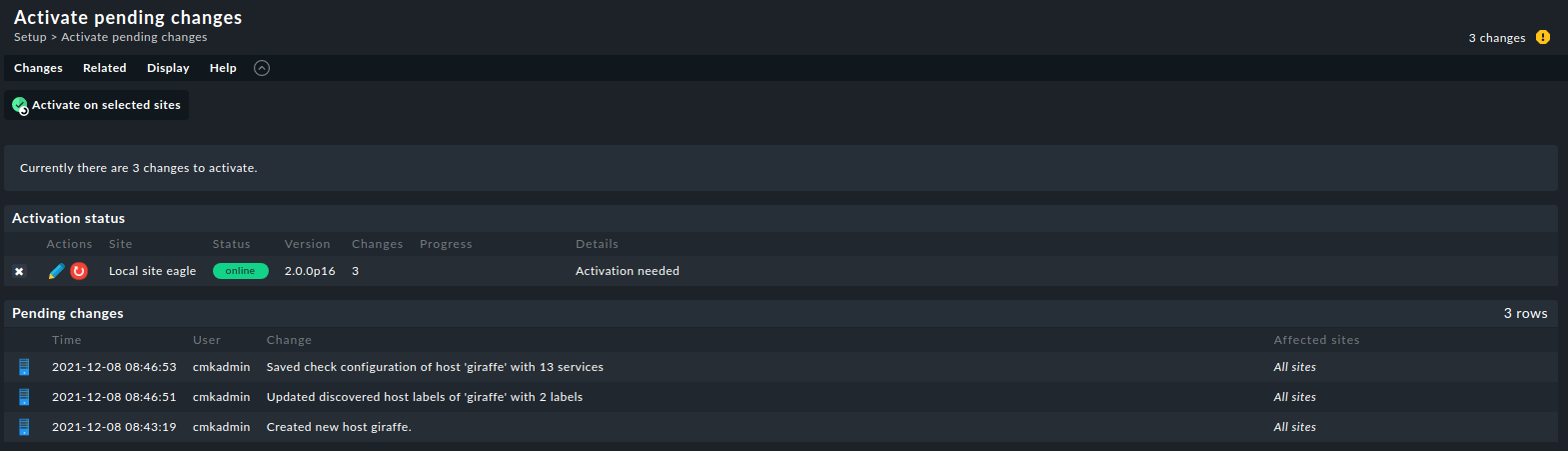Screen dimensions: 1568x451
Task: Click the red restart icon for site eagle
Action: pos(79,271)
